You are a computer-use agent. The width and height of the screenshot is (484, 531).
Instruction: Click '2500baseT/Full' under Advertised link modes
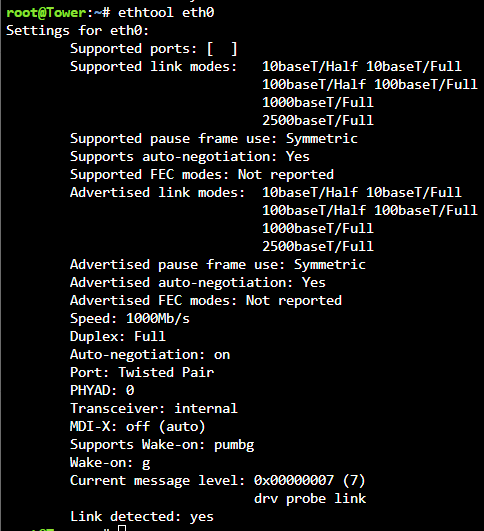click(x=318, y=246)
